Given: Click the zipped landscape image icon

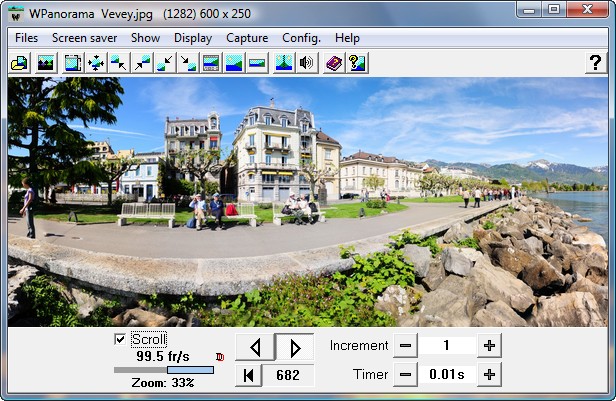Looking at the screenshot, I should [284, 63].
